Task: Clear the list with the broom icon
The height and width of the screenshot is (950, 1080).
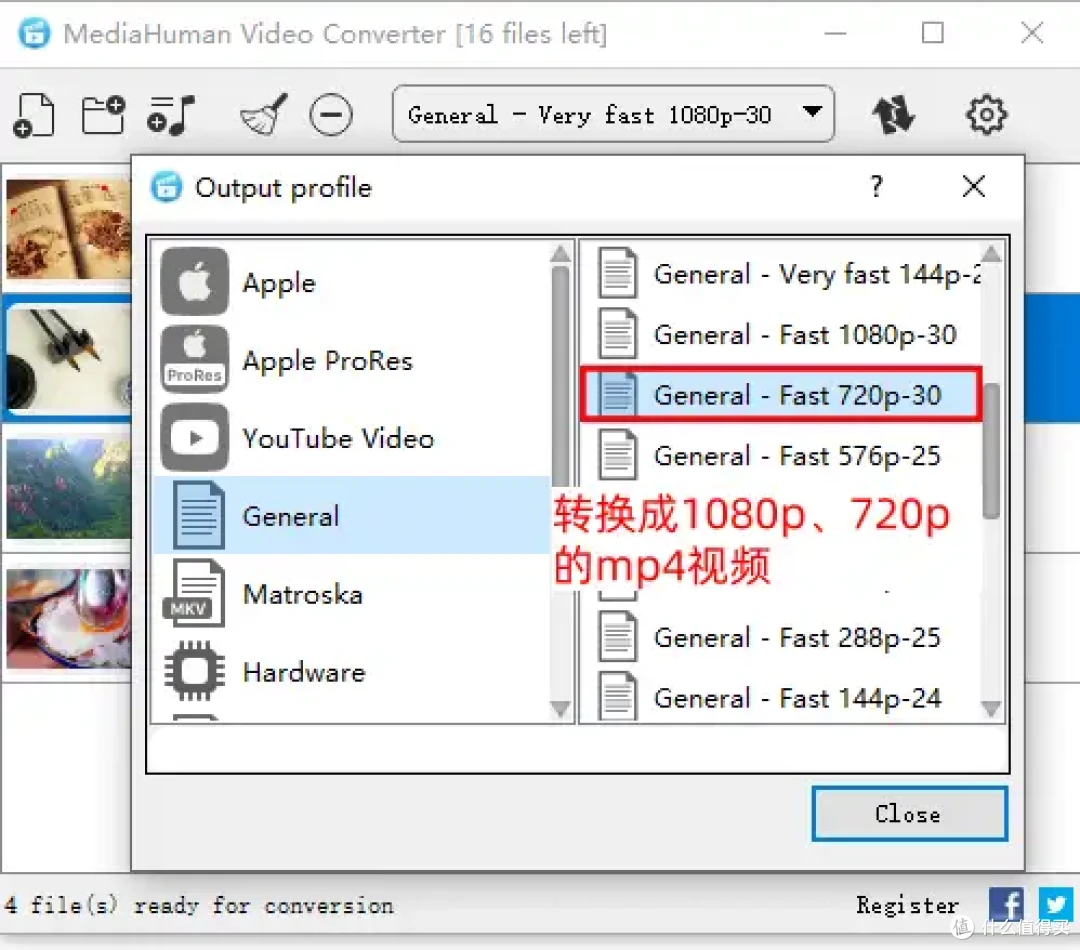Action: tap(264, 114)
